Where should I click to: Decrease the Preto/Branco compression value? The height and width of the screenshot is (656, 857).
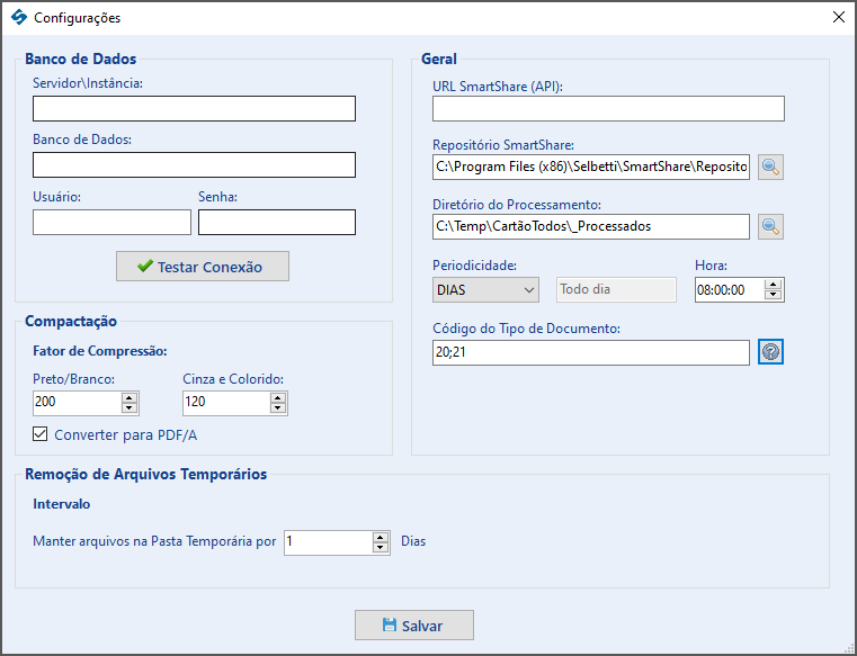[130, 408]
